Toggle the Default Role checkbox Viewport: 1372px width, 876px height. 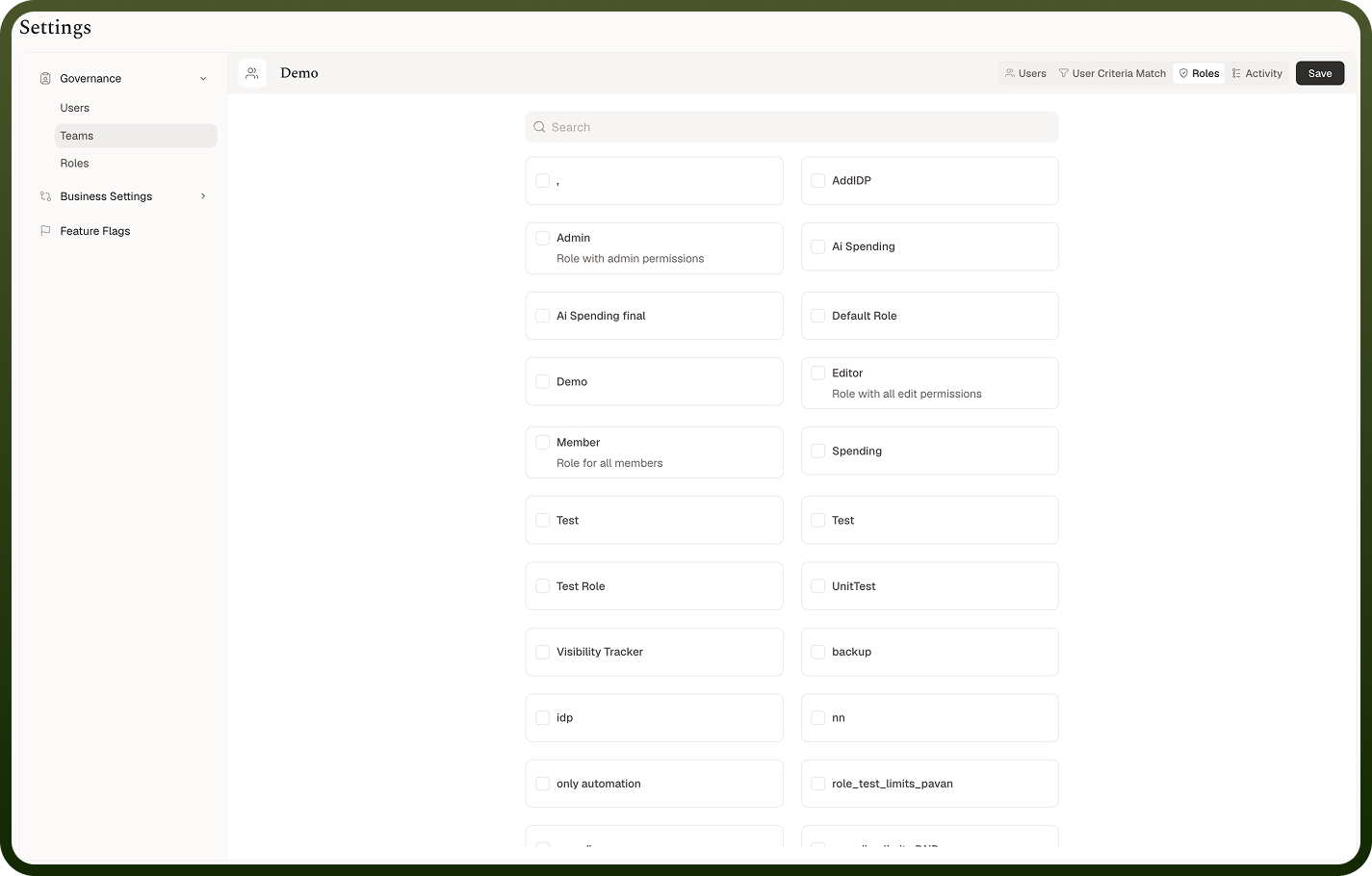click(x=818, y=316)
